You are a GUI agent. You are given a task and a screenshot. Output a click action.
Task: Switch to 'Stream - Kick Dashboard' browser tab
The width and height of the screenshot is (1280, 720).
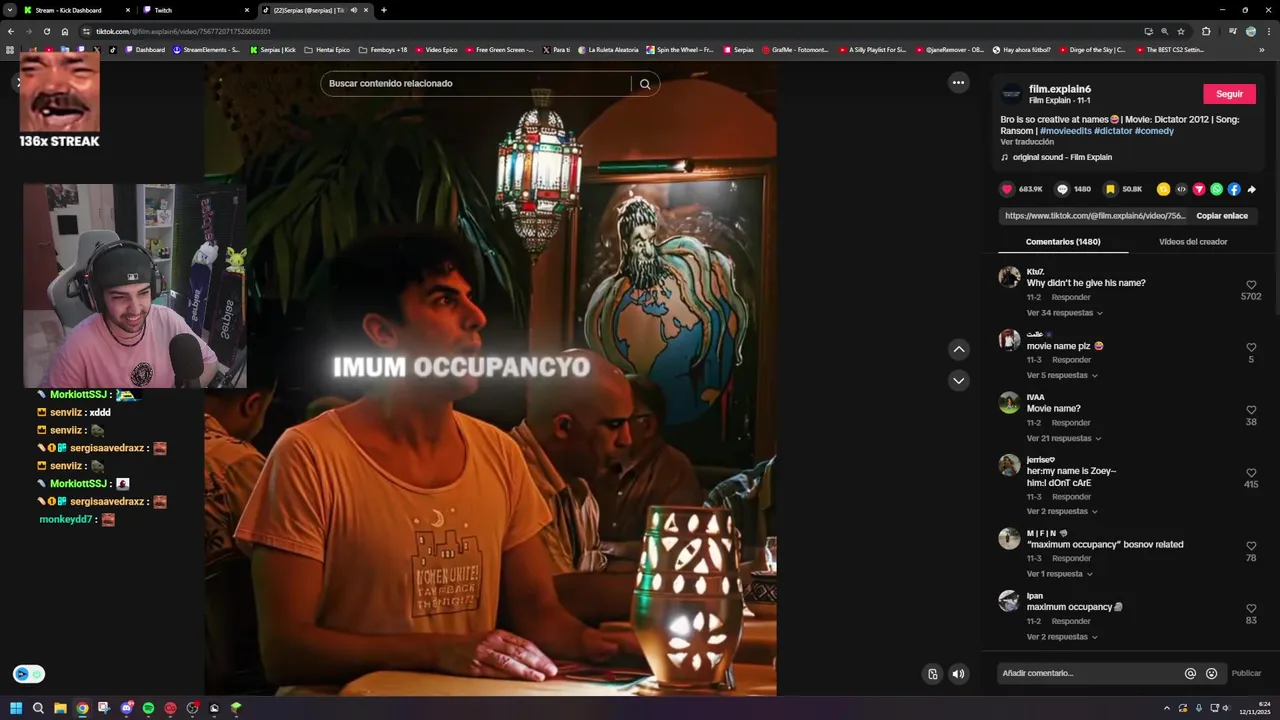tap(76, 10)
